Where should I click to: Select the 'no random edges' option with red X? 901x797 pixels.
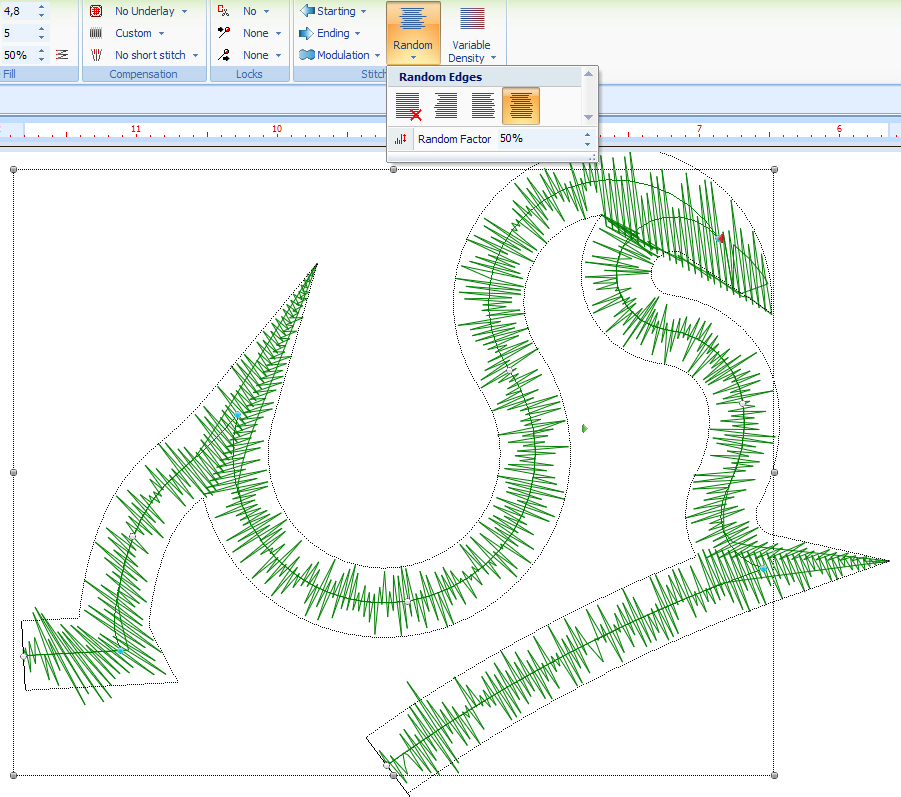(x=407, y=104)
